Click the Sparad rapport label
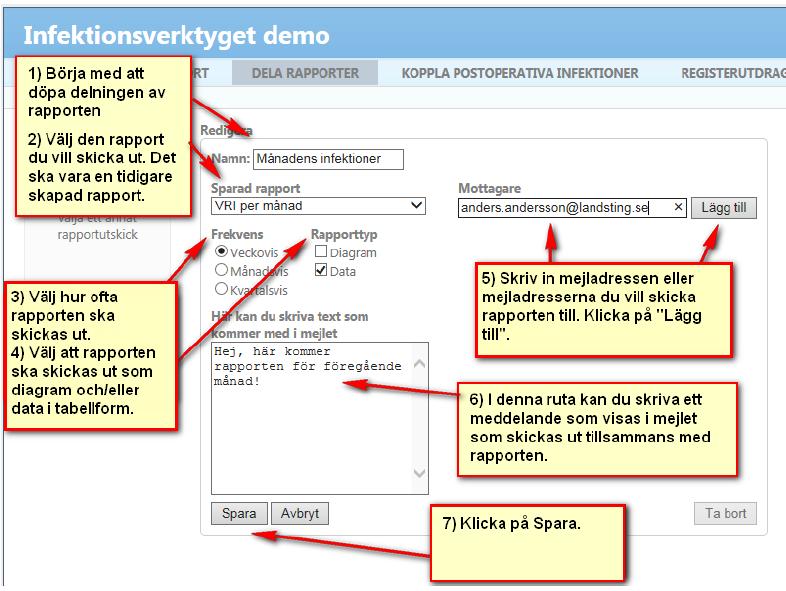The image size is (786, 591). pos(256,188)
